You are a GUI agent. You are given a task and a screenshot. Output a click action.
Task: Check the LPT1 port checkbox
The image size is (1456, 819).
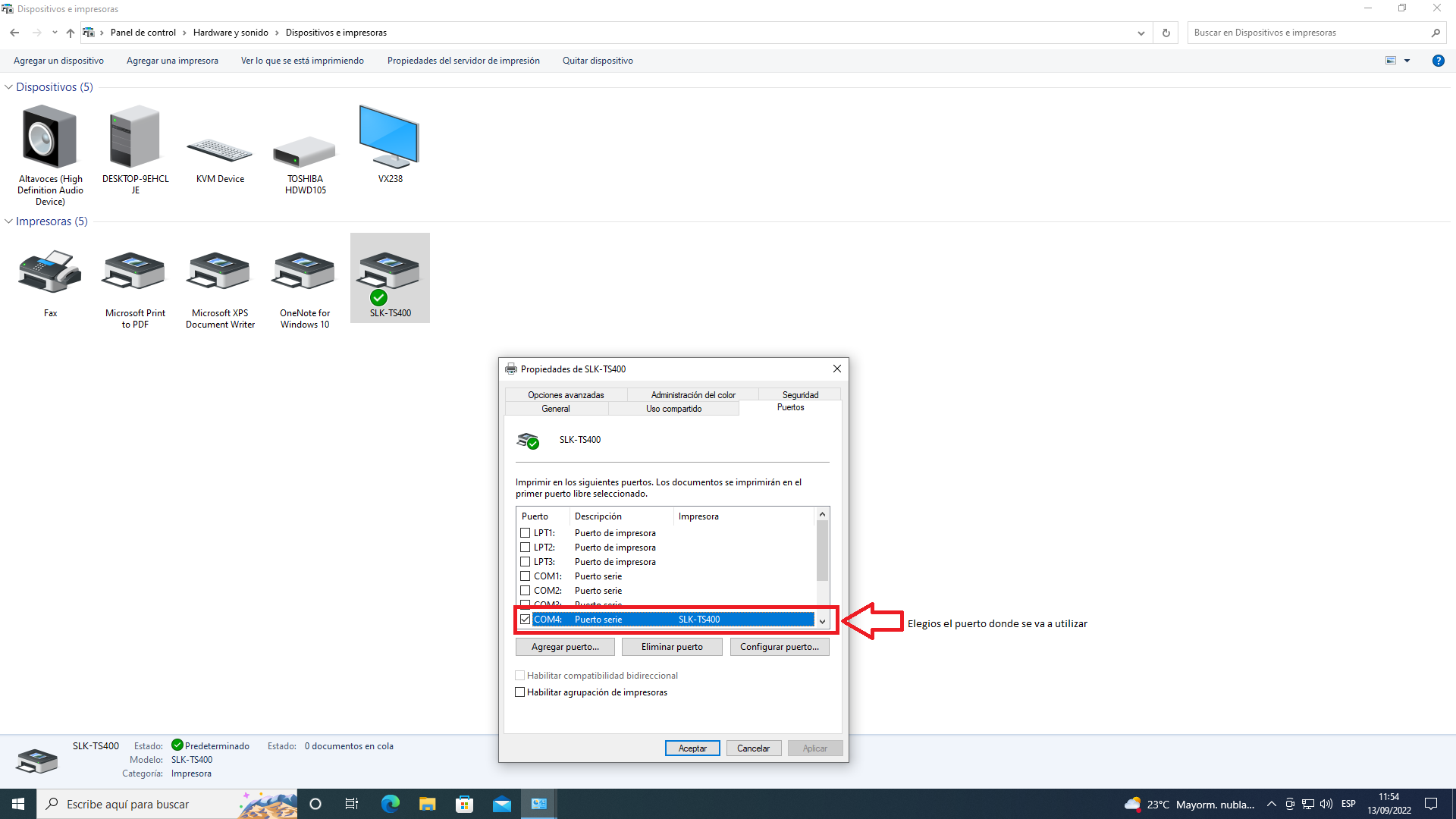(x=525, y=533)
